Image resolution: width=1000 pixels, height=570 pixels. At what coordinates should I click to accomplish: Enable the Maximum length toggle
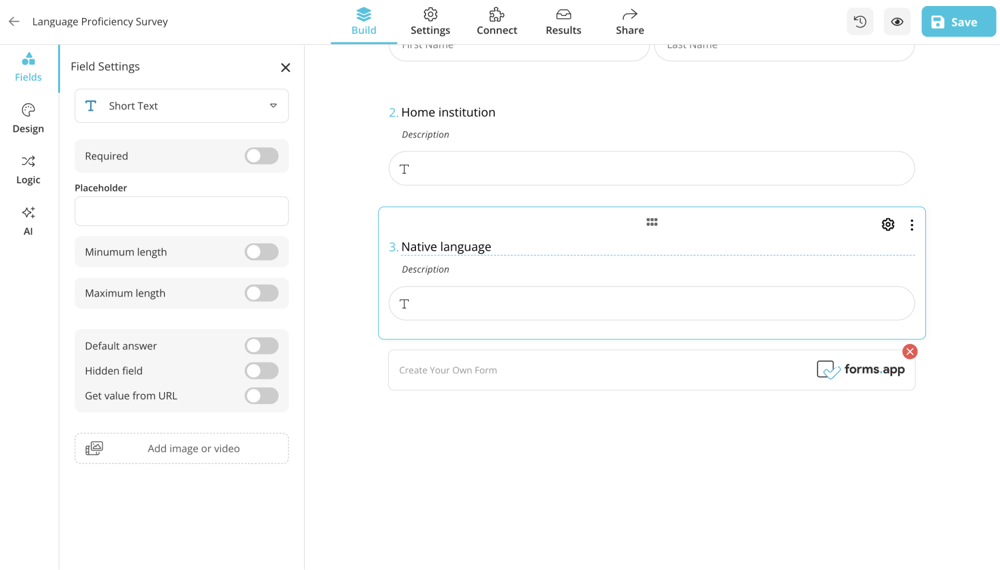click(261, 293)
